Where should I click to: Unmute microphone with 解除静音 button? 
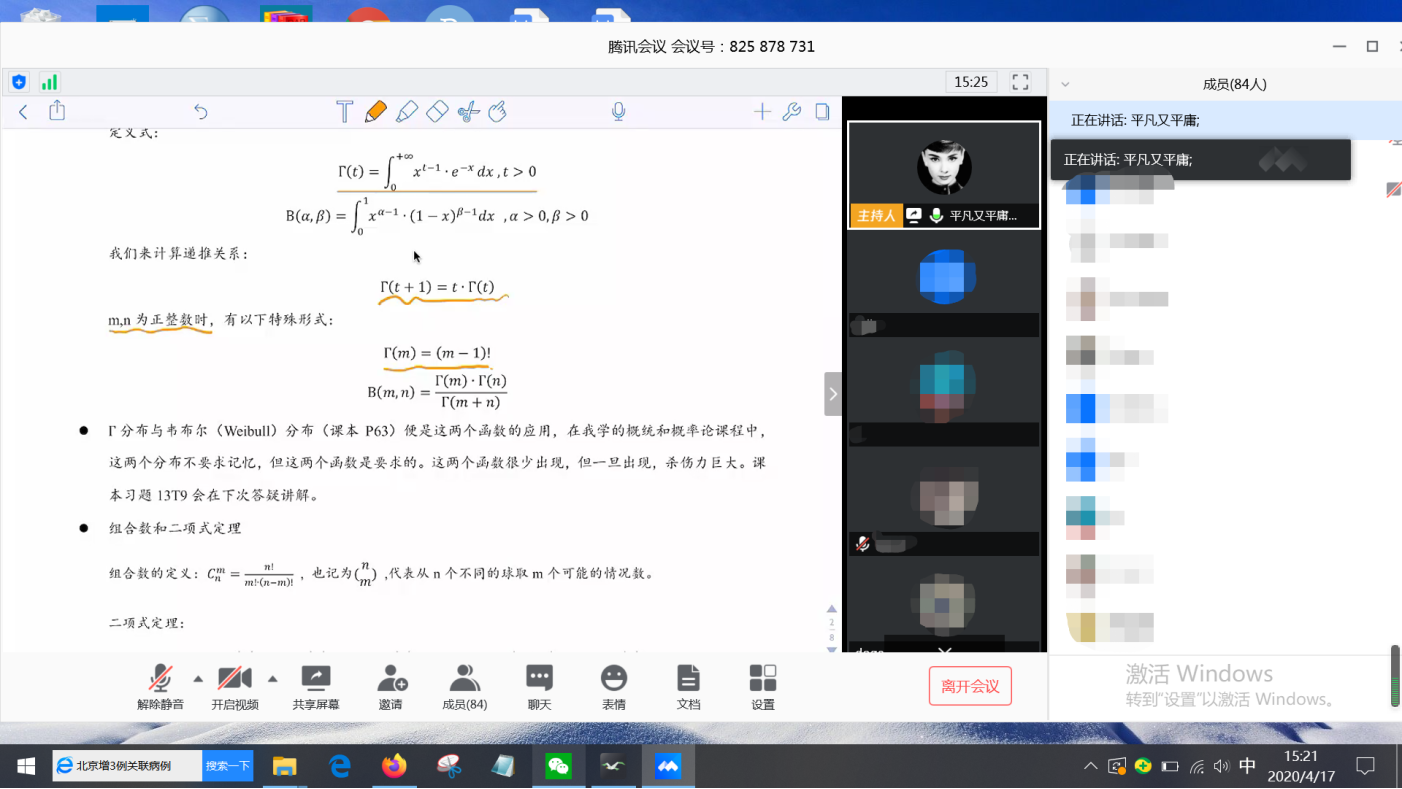[x=160, y=687]
